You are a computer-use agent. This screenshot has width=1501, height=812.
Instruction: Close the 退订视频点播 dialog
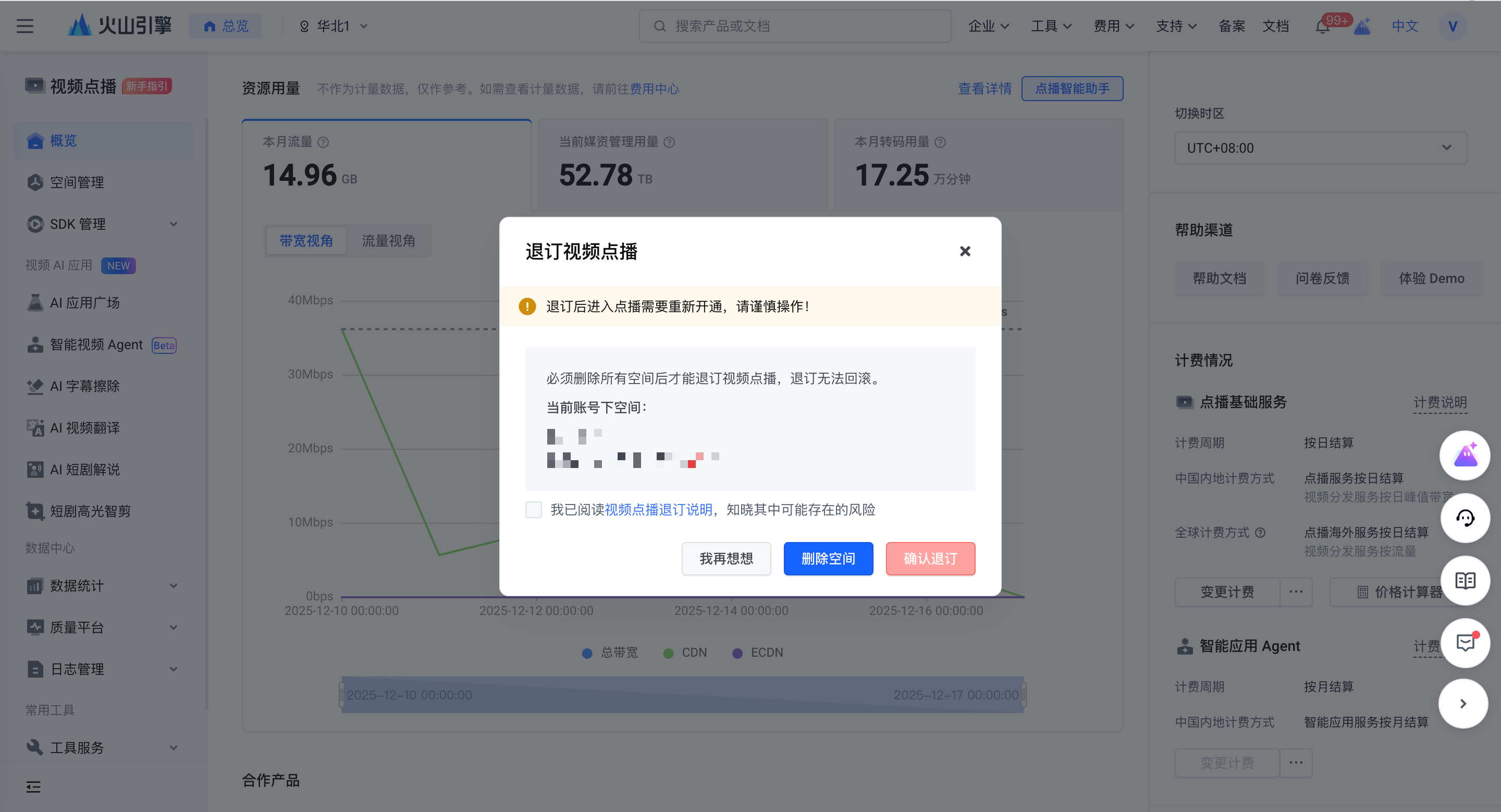(965, 251)
